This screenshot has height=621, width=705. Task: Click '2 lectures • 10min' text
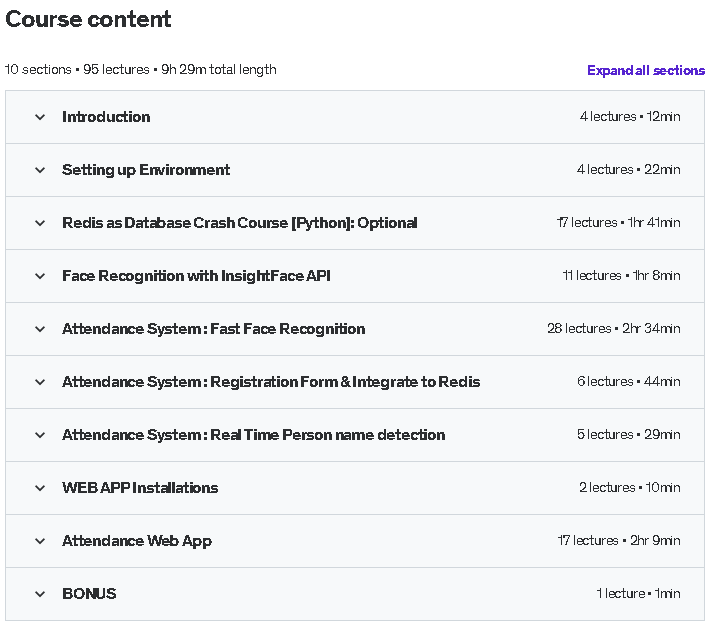point(629,487)
